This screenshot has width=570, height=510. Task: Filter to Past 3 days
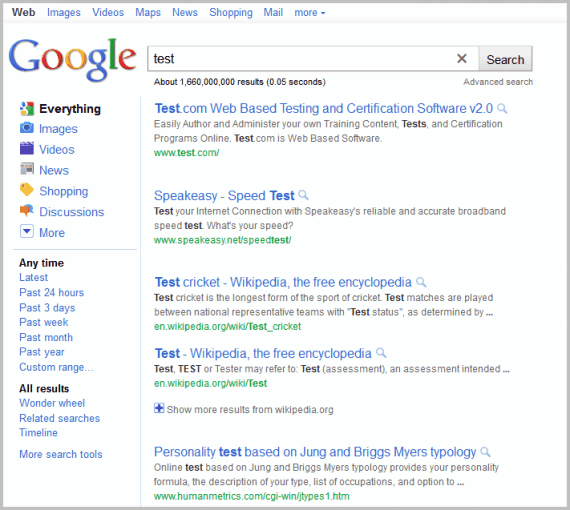point(47,308)
